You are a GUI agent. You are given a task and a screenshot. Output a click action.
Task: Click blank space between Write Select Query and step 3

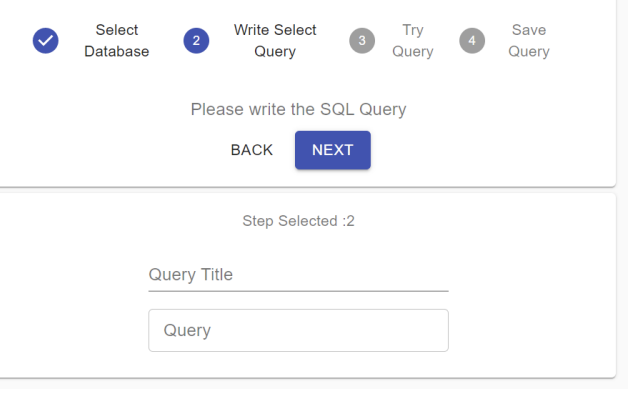(x=333, y=41)
